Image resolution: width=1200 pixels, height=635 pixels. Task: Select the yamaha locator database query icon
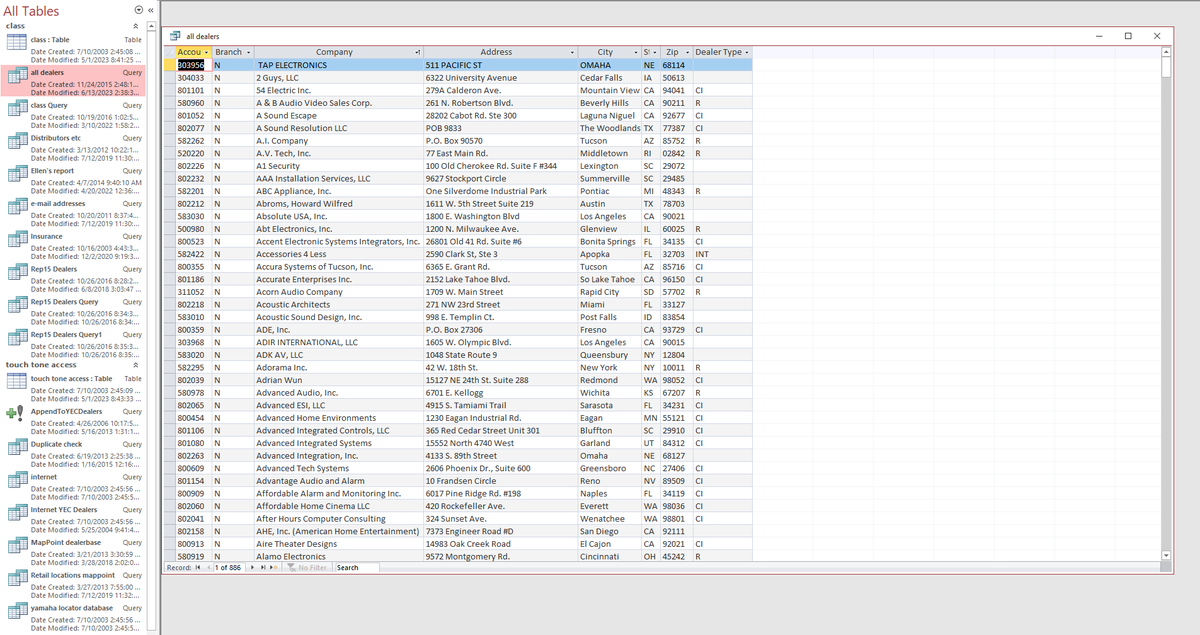tap(16, 613)
